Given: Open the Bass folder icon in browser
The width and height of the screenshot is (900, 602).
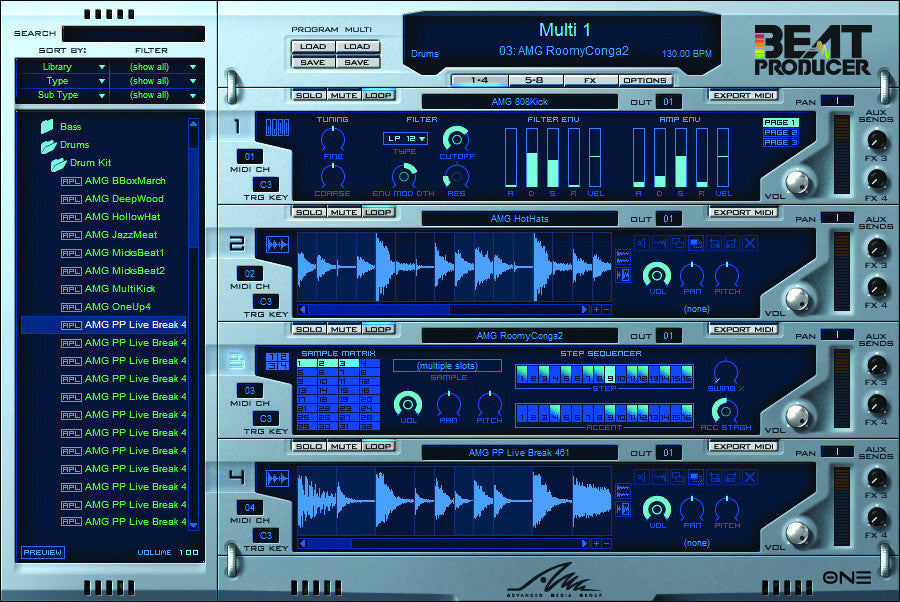Looking at the screenshot, I should (x=47, y=126).
